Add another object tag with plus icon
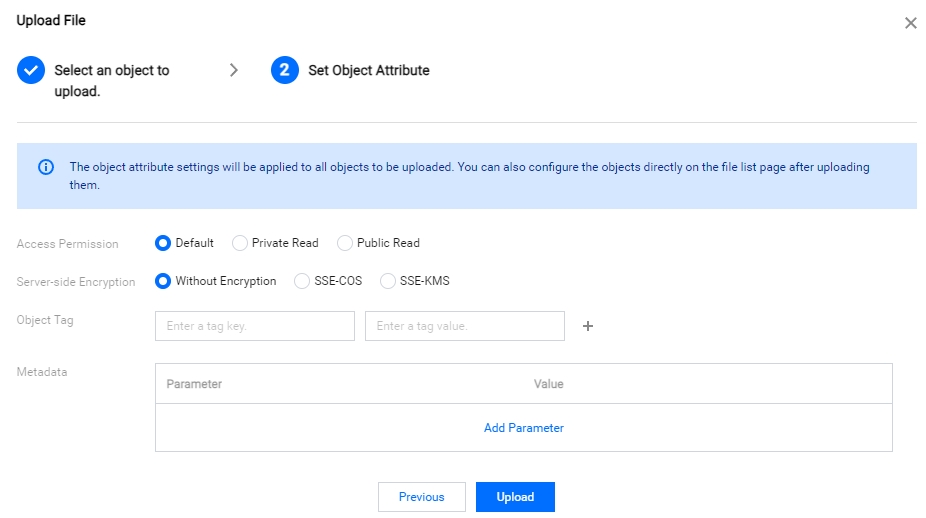Viewport: 926px width, 518px height. point(588,326)
